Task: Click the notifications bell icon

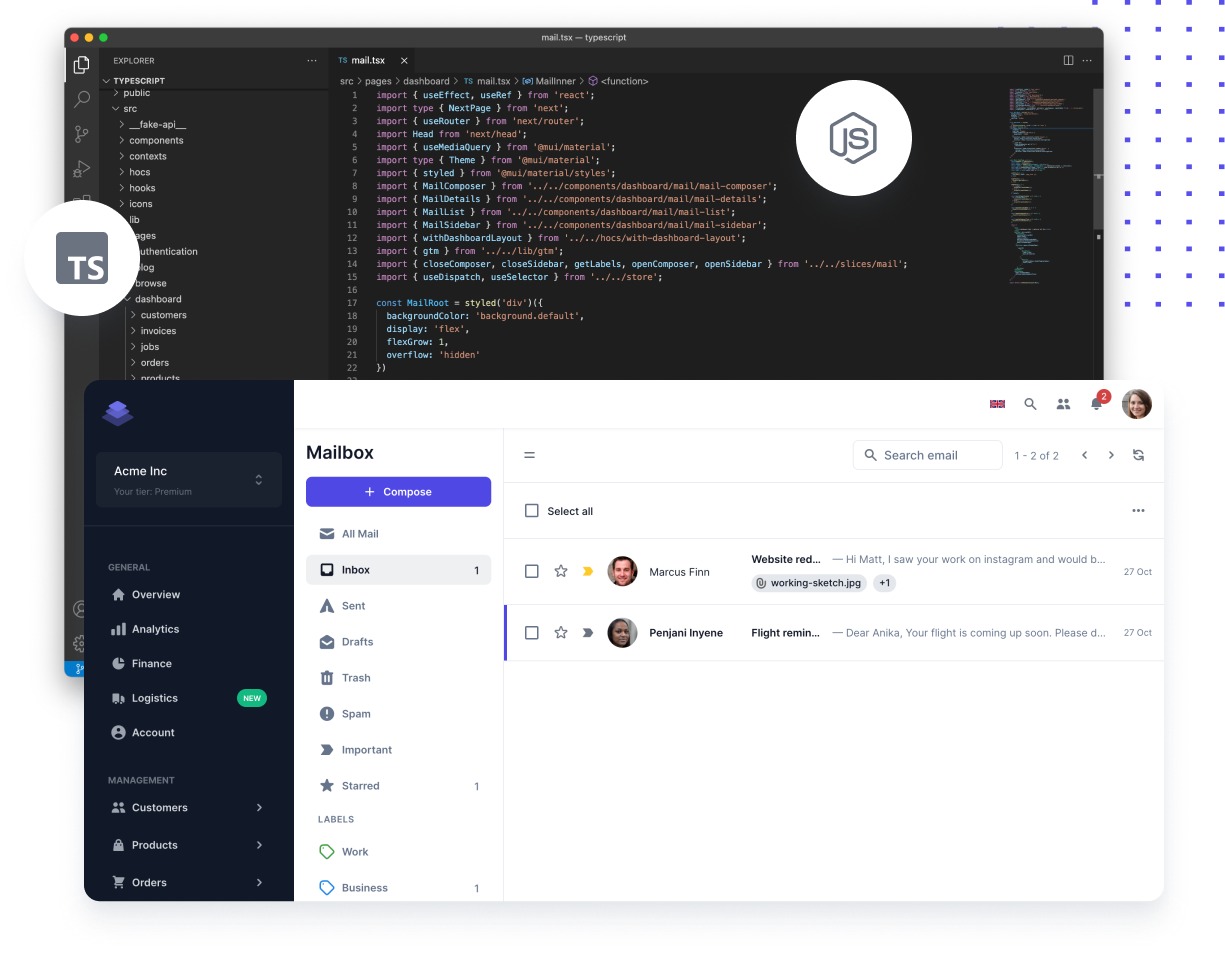Action: click(1096, 404)
